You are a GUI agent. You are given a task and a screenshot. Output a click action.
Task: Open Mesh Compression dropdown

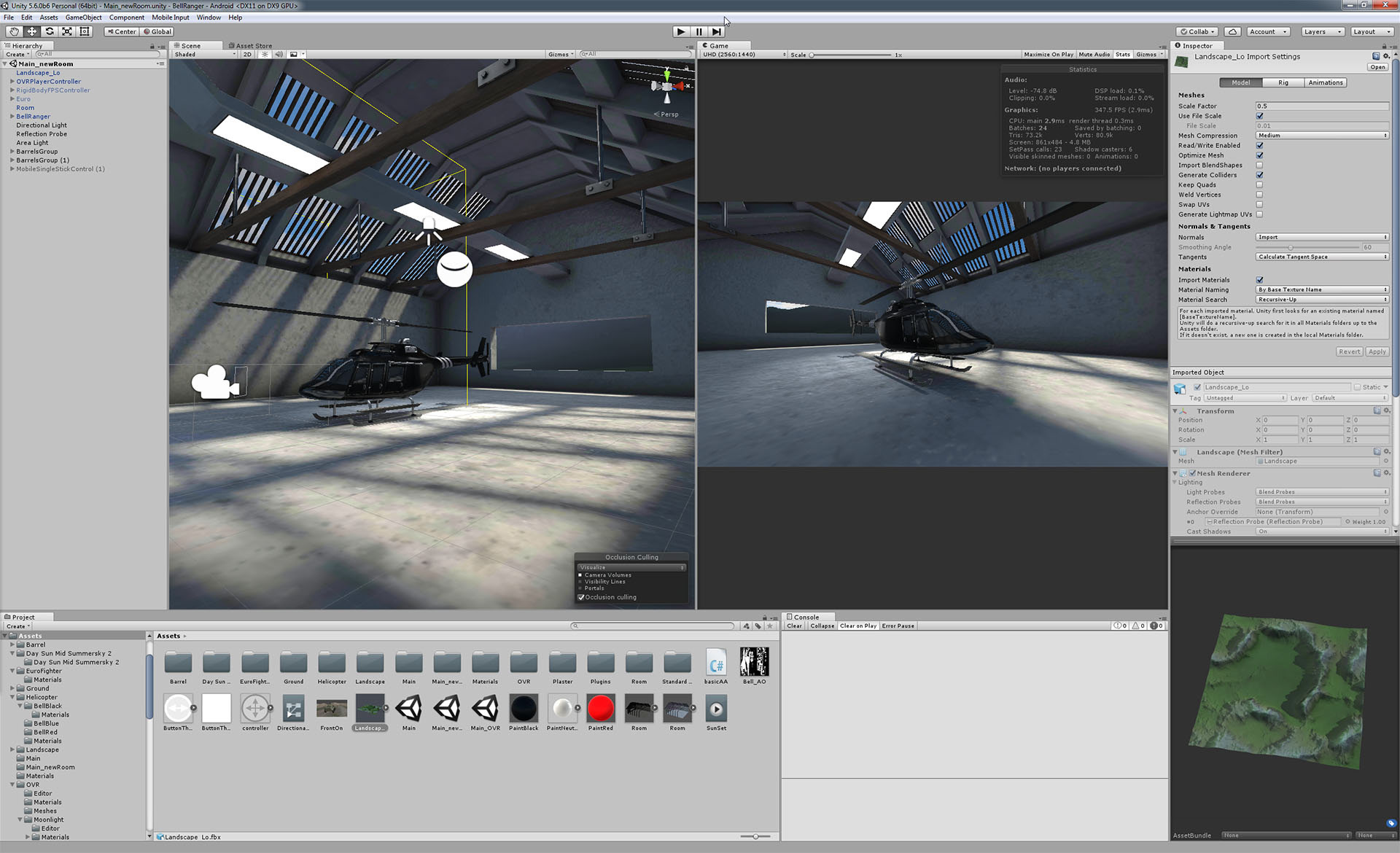[1321, 136]
